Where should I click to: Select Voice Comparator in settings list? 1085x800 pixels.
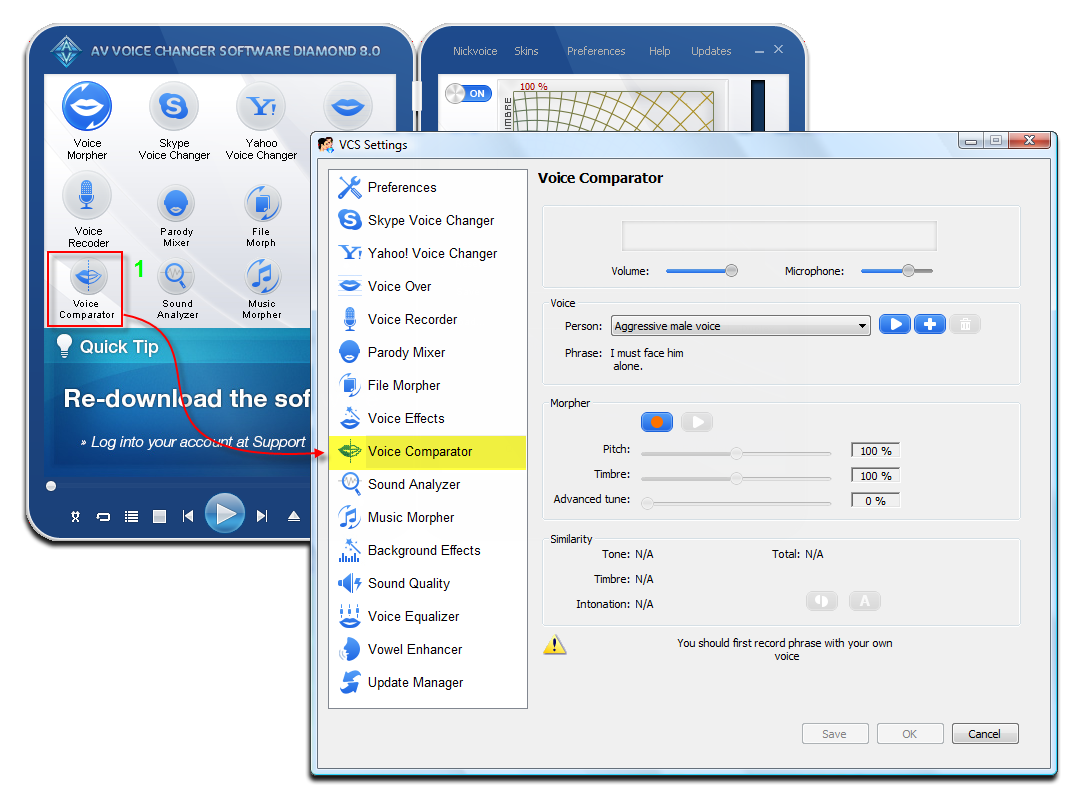(x=428, y=451)
